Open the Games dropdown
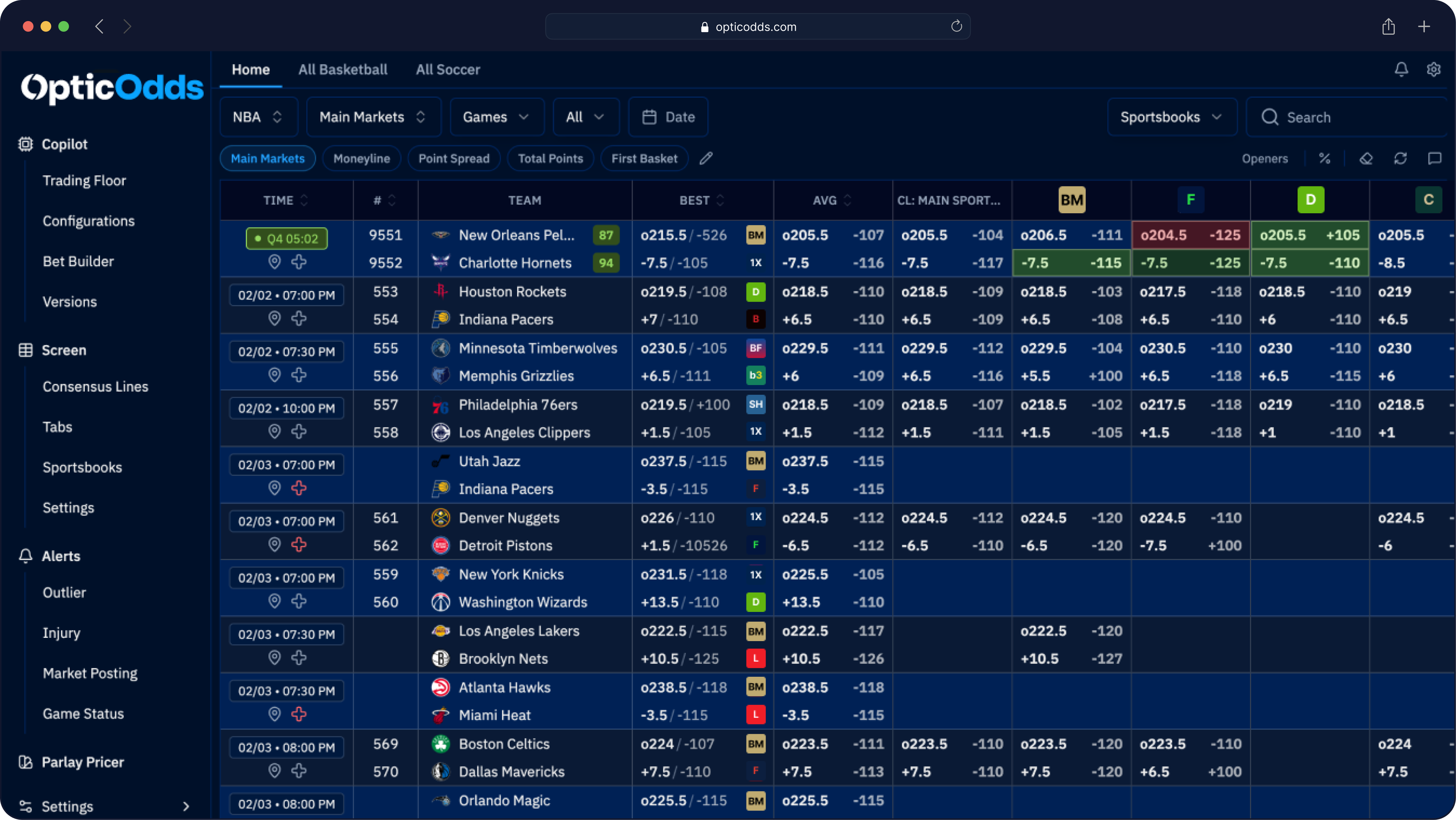 click(x=497, y=117)
